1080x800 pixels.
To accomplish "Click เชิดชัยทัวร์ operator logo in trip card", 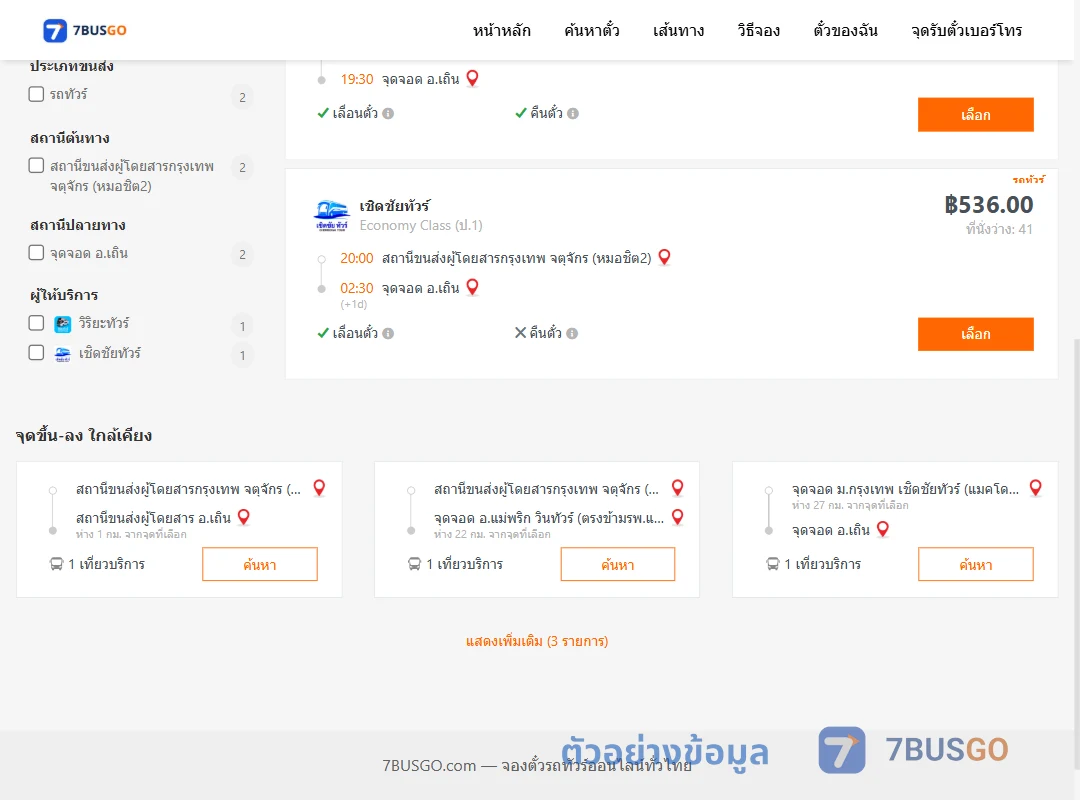I will tap(331, 216).
